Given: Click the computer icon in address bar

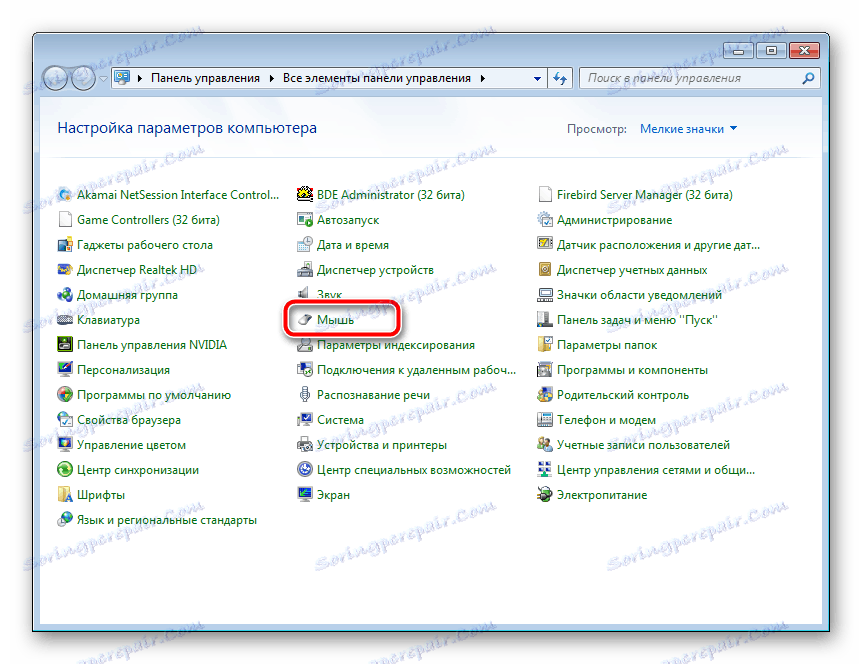Looking at the screenshot, I should pyautogui.click(x=122, y=78).
